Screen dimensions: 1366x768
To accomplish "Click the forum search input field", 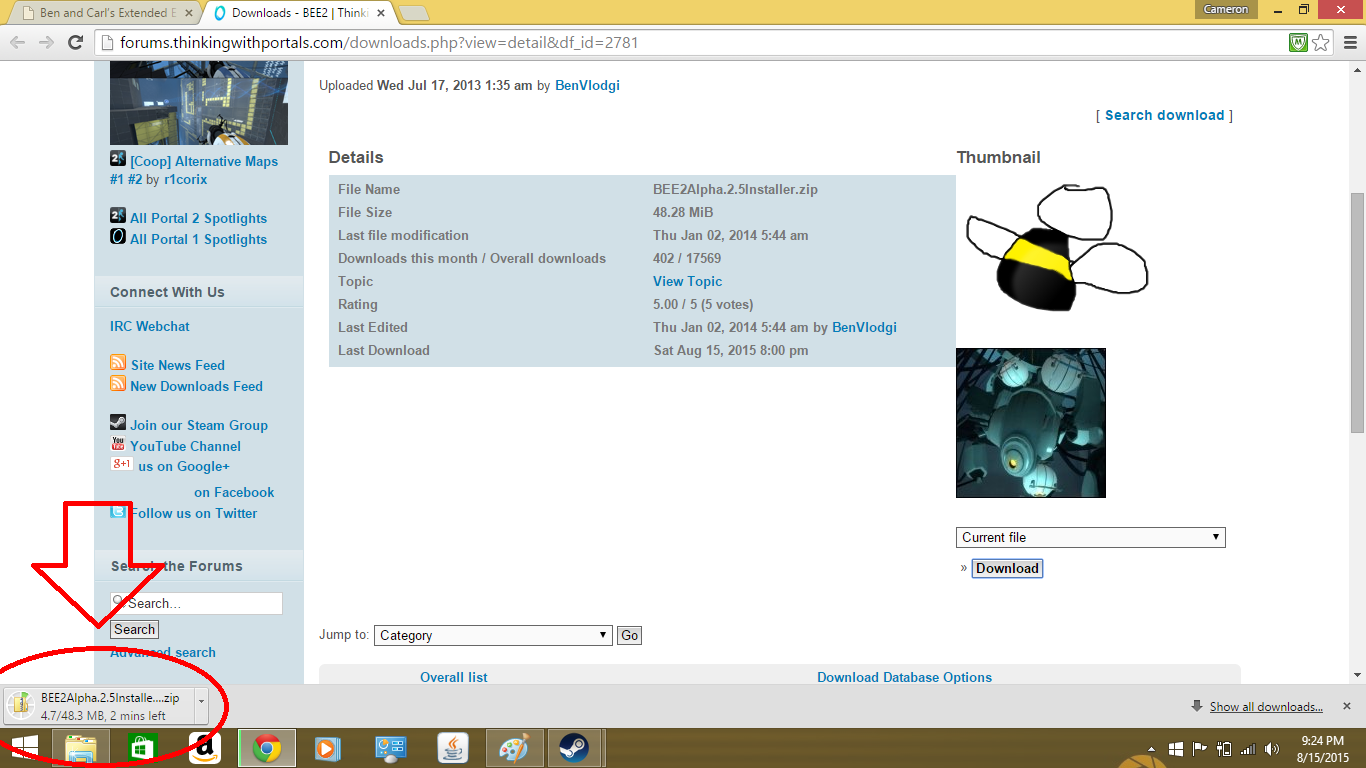I will click(x=196, y=603).
